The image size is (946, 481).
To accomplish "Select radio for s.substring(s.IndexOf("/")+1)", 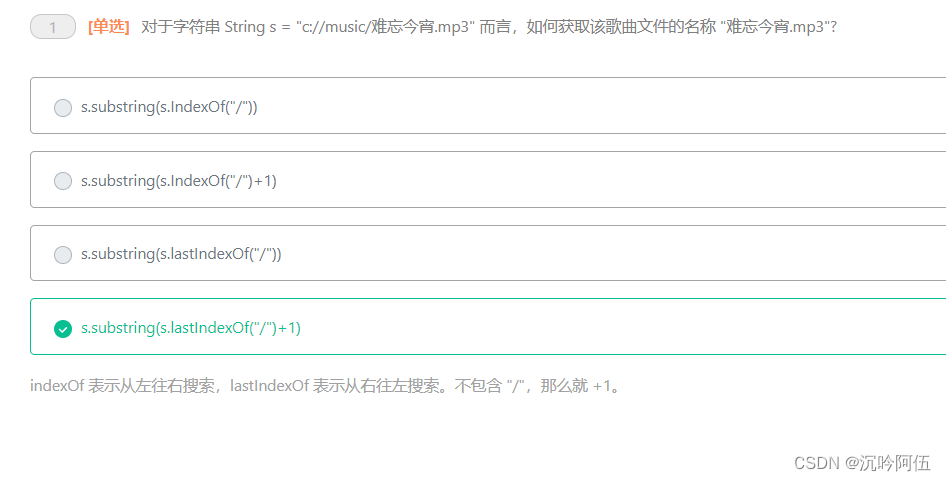I will [63, 181].
